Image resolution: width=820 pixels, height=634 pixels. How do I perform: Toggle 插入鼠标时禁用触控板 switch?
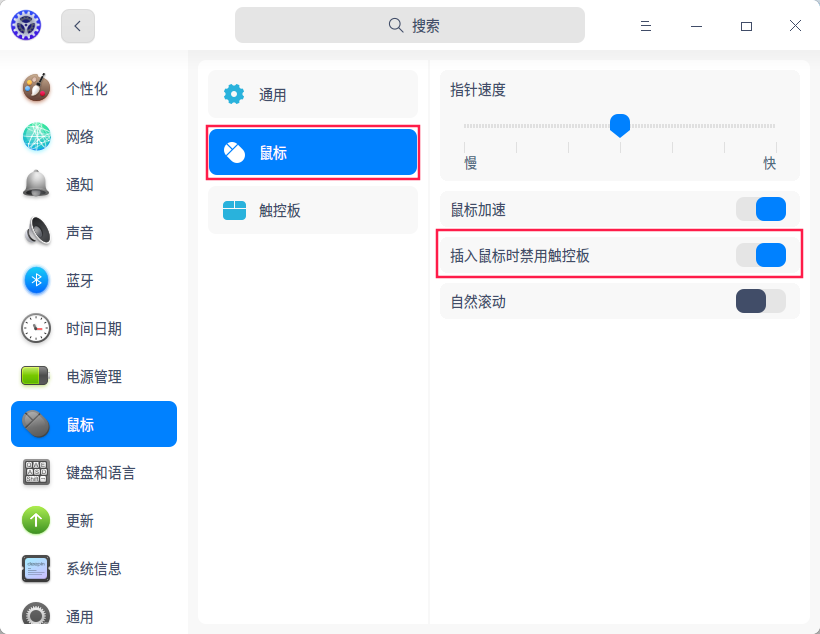pos(760,255)
